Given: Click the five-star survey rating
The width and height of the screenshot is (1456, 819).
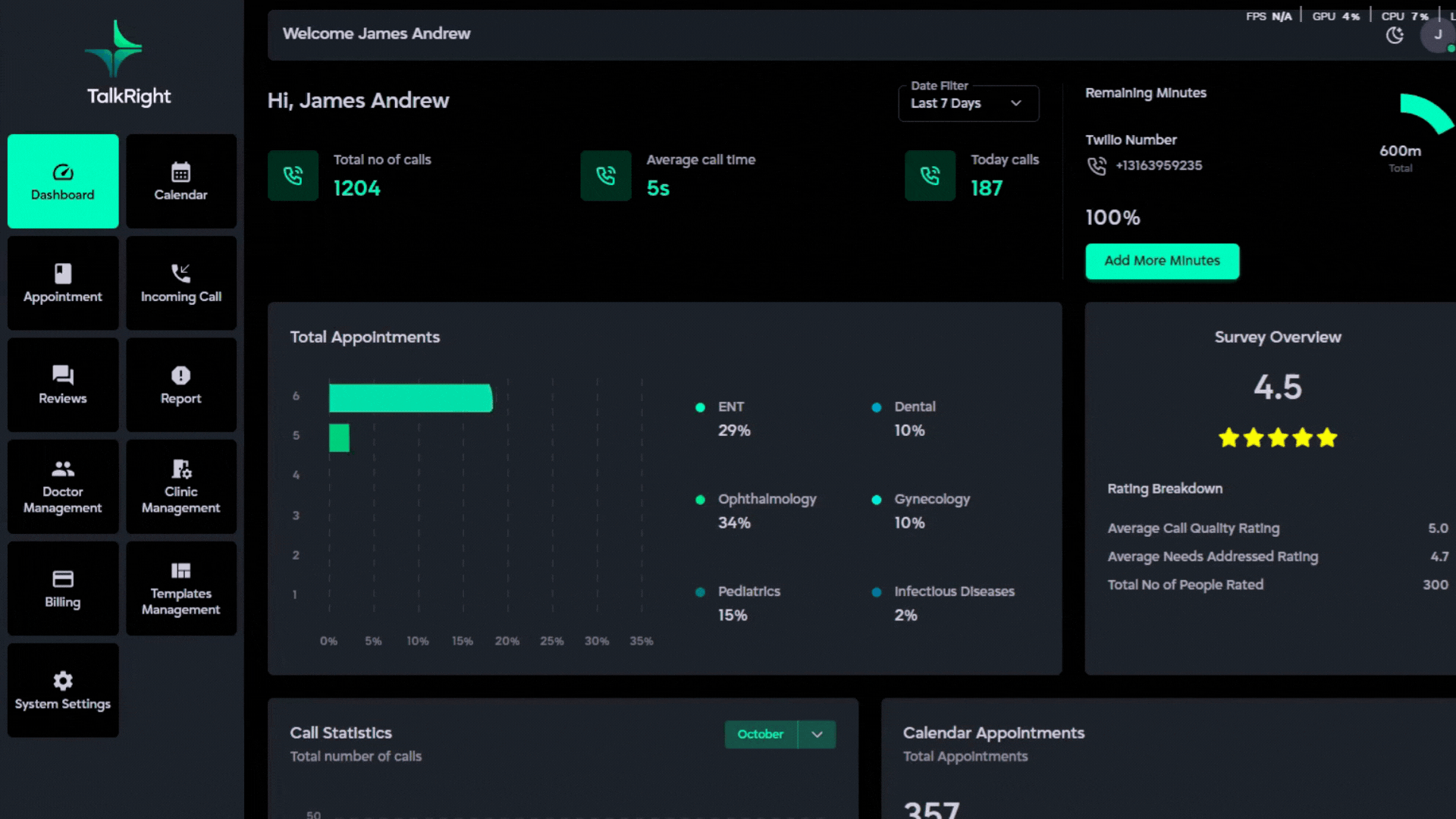Looking at the screenshot, I should pos(1277,438).
